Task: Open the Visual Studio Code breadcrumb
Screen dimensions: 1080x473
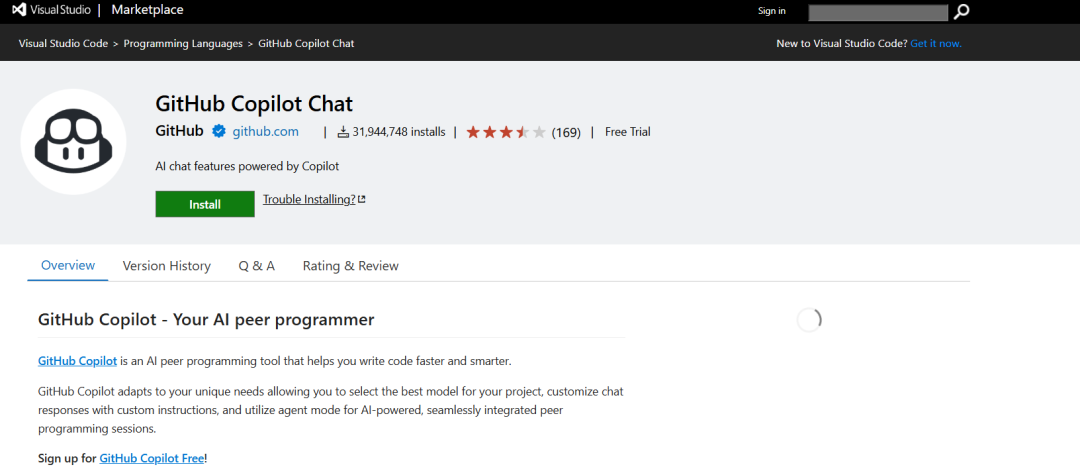Action: point(63,43)
